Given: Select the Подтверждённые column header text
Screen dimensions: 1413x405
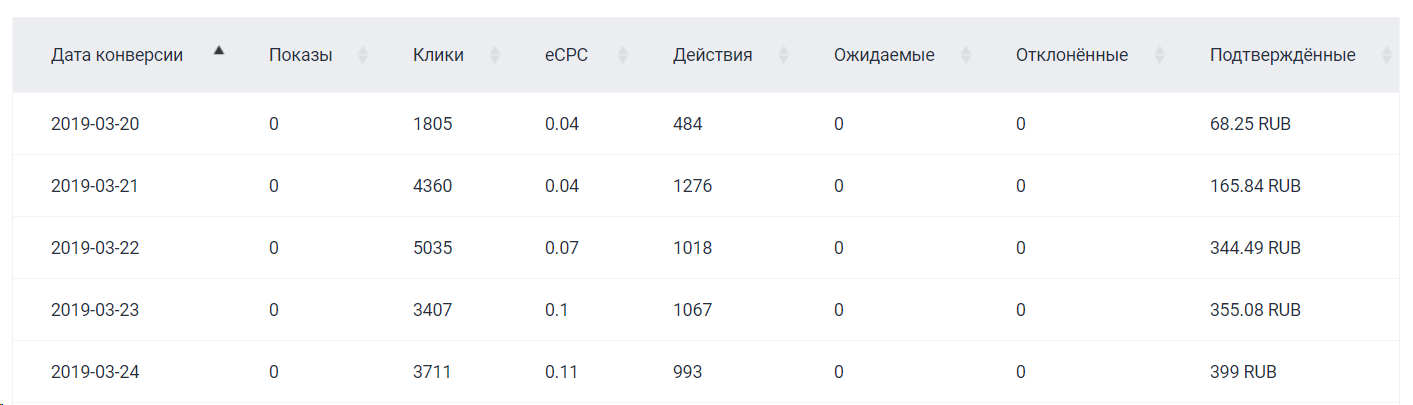Looking at the screenshot, I should tap(1282, 55).
